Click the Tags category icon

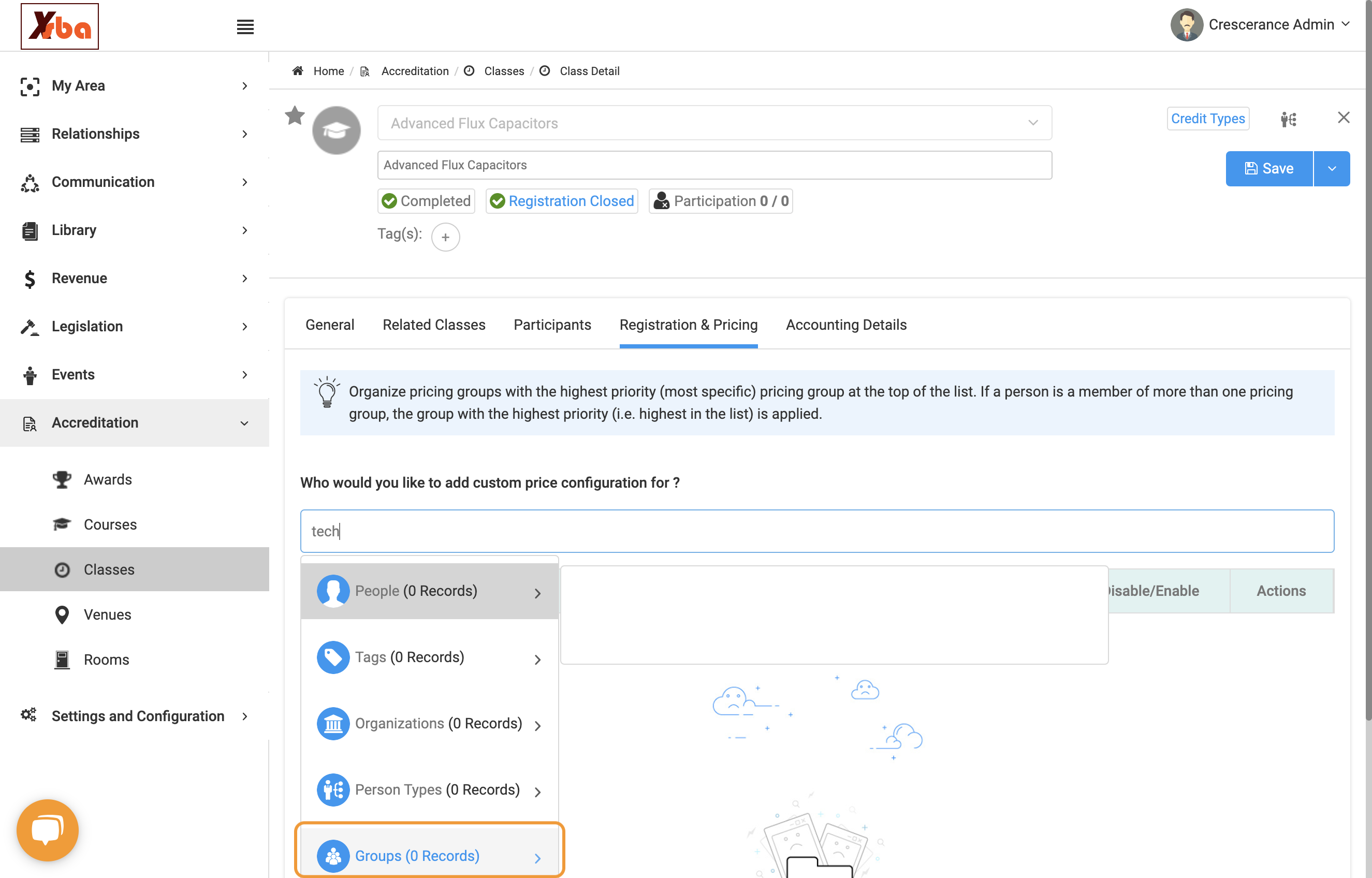(x=333, y=657)
